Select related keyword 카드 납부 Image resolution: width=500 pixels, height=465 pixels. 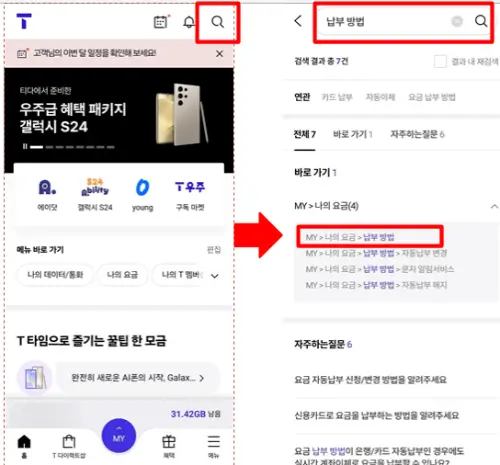[x=337, y=97]
